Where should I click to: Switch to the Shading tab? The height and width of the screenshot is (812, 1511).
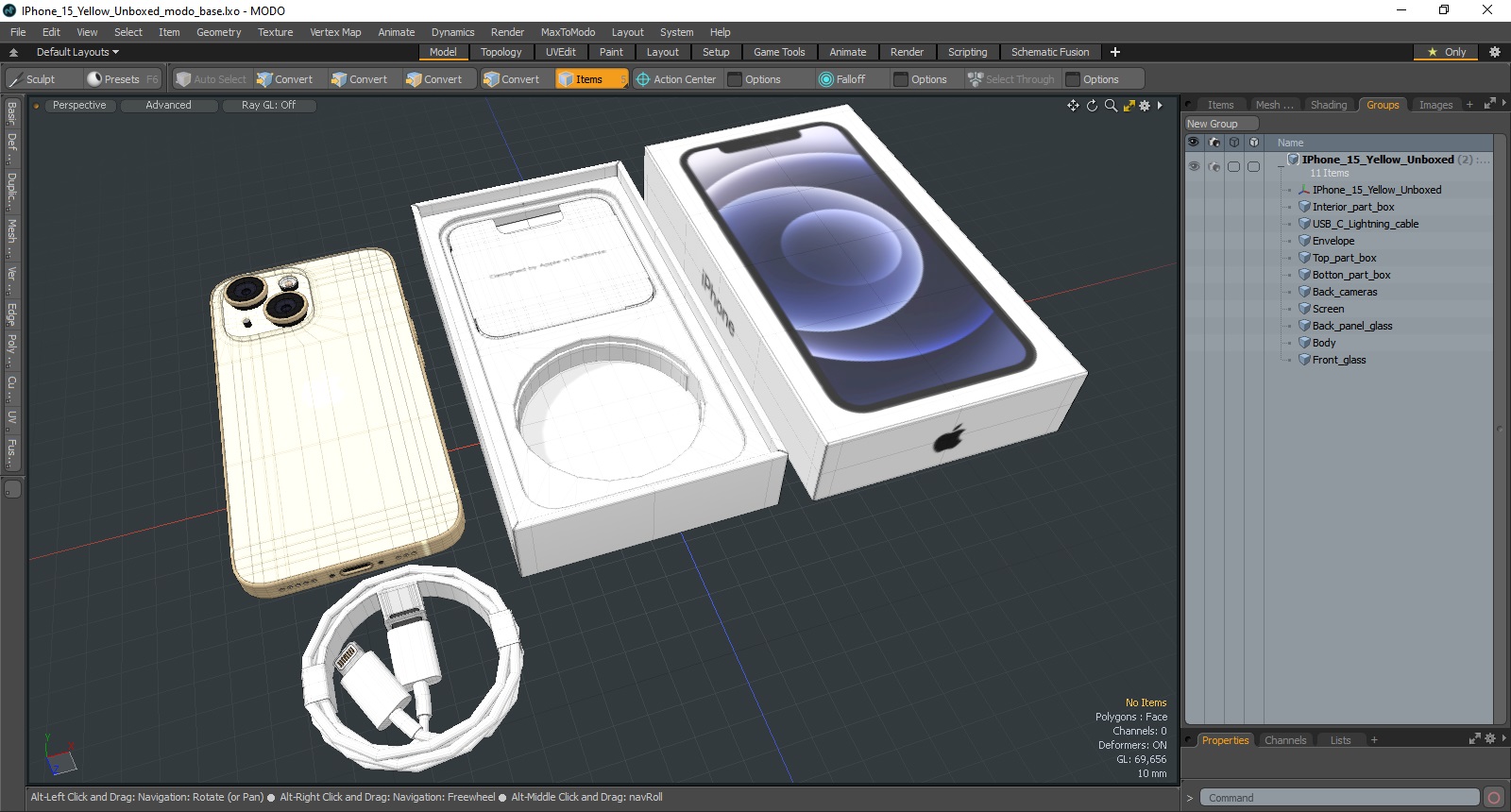[x=1328, y=105]
